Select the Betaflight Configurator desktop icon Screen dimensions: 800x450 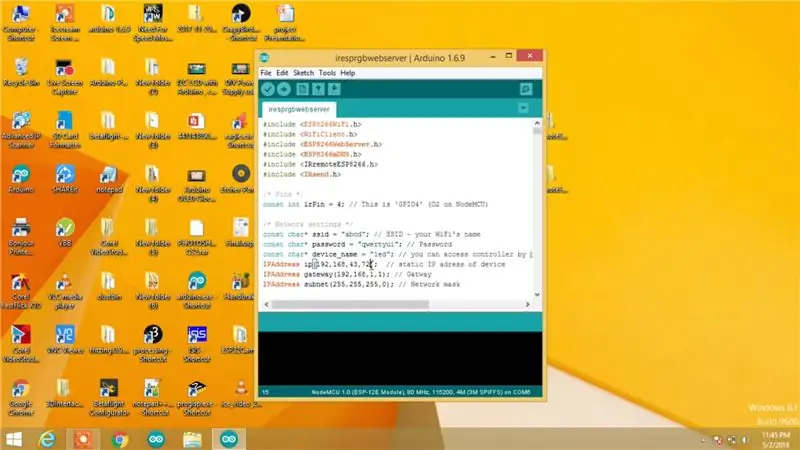(x=109, y=398)
